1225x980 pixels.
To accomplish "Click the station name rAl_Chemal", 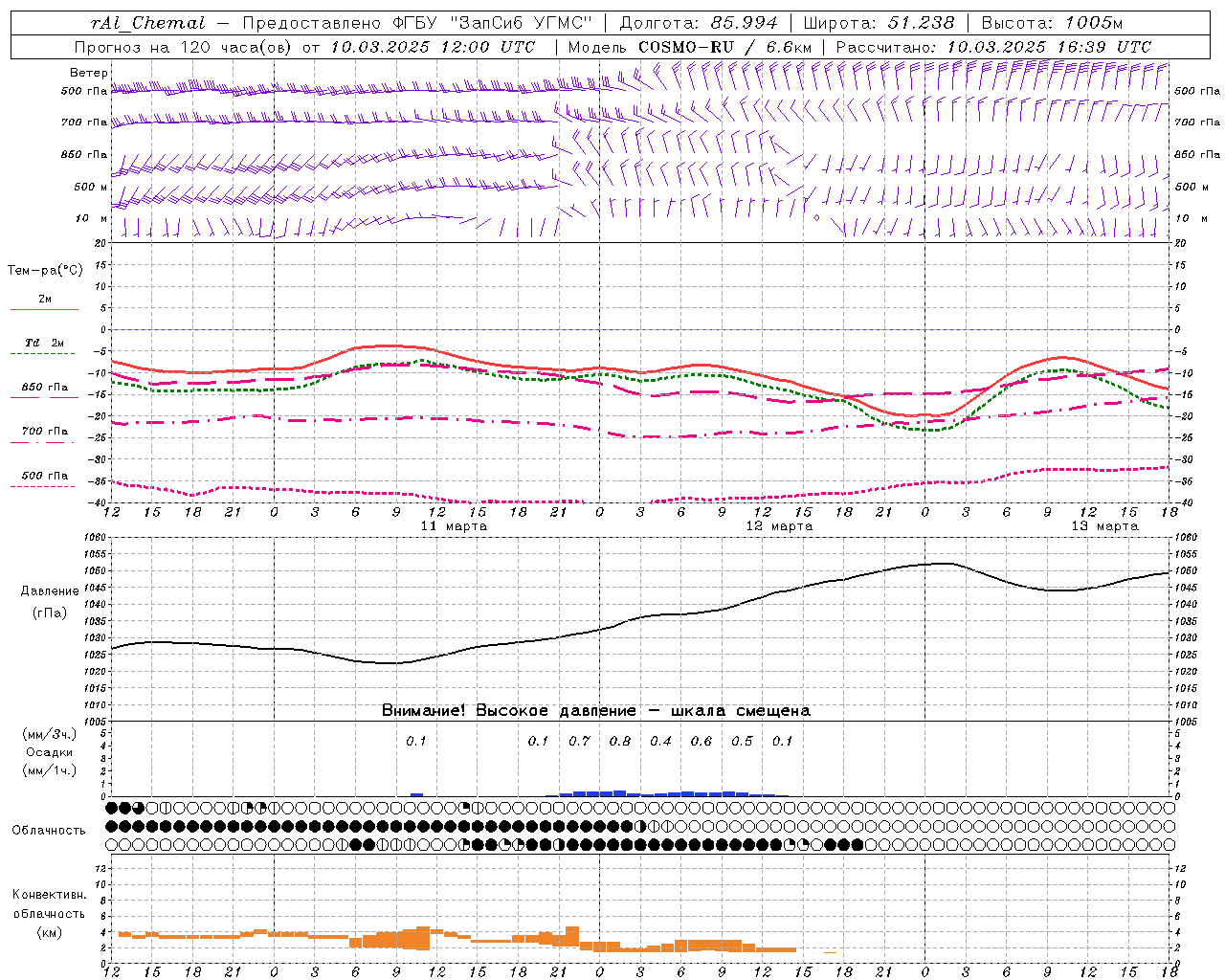I will 147,23.
